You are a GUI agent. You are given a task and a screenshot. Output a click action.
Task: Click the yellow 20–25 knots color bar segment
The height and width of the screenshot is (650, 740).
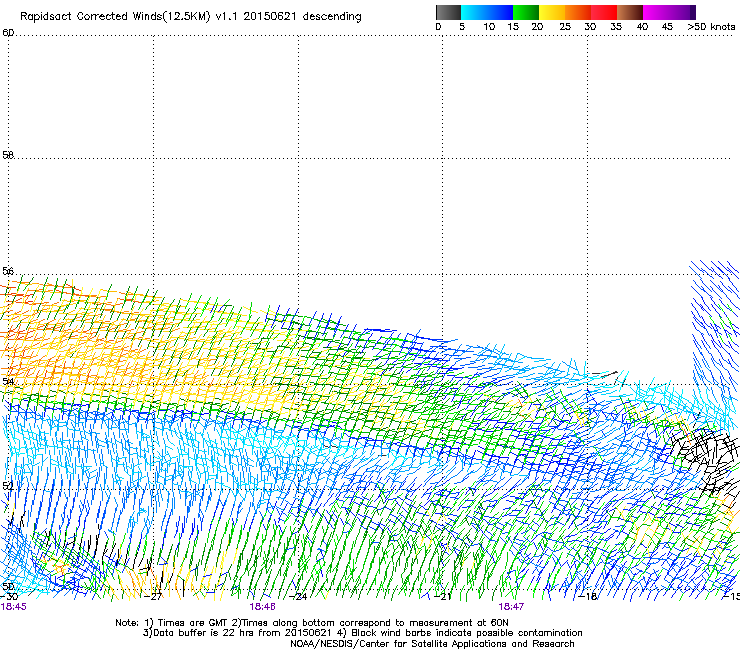click(x=552, y=12)
